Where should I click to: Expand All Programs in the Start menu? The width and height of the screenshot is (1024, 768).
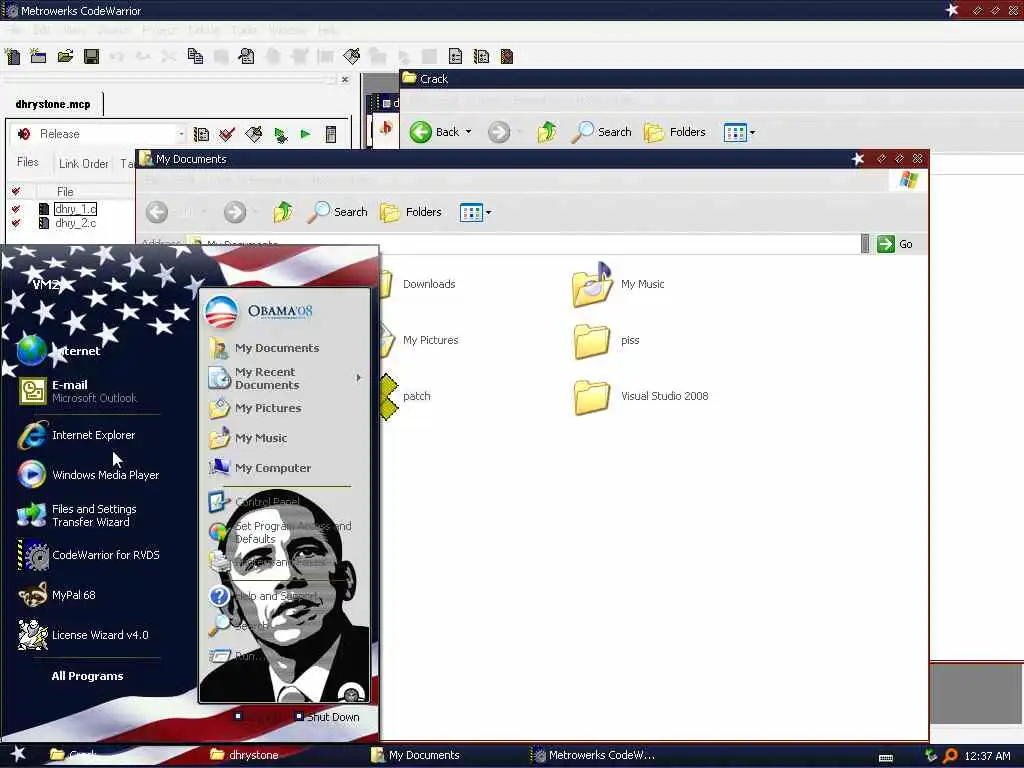pyautogui.click(x=88, y=676)
